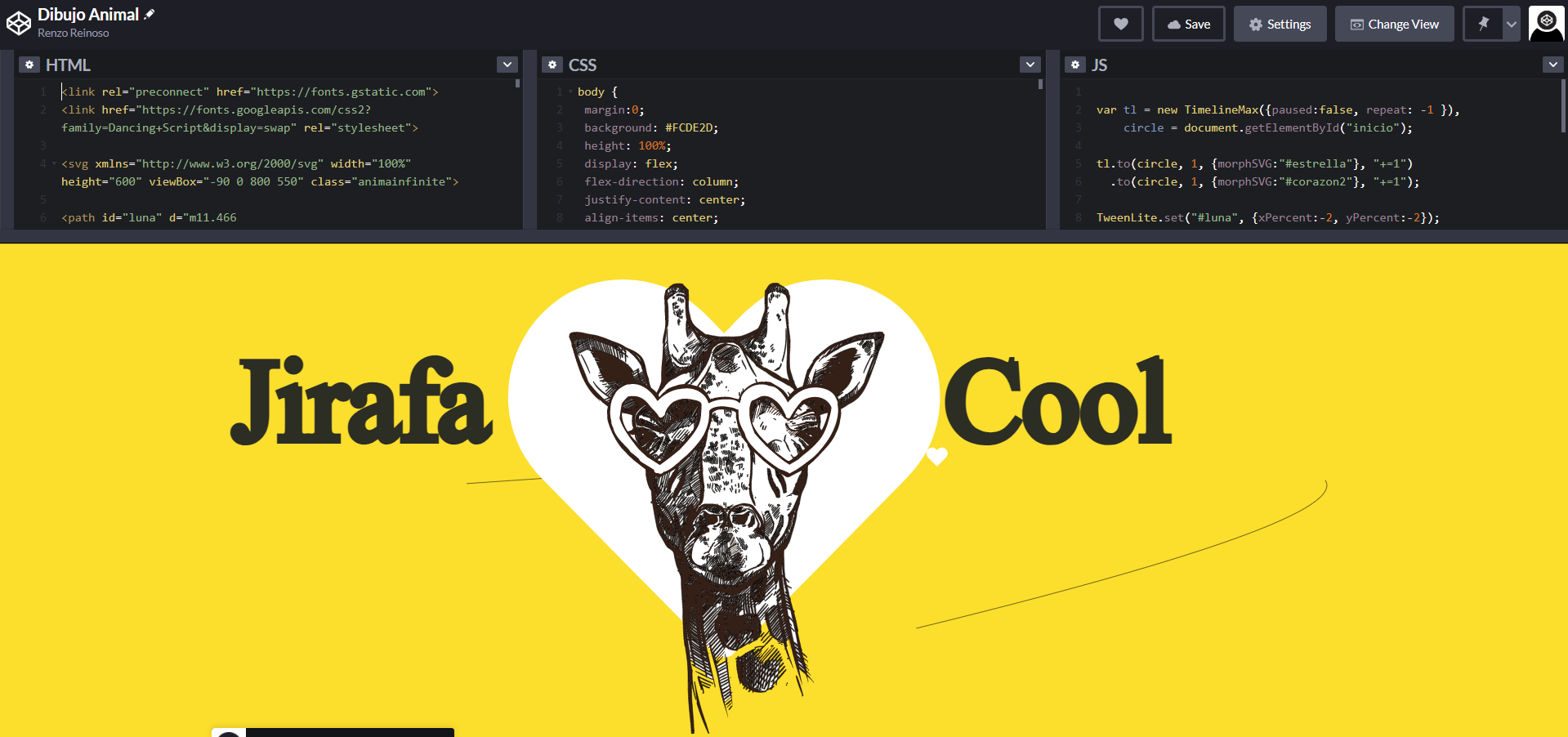Click the CSS panel title
The height and width of the screenshot is (737, 1568).
(583, 65)
